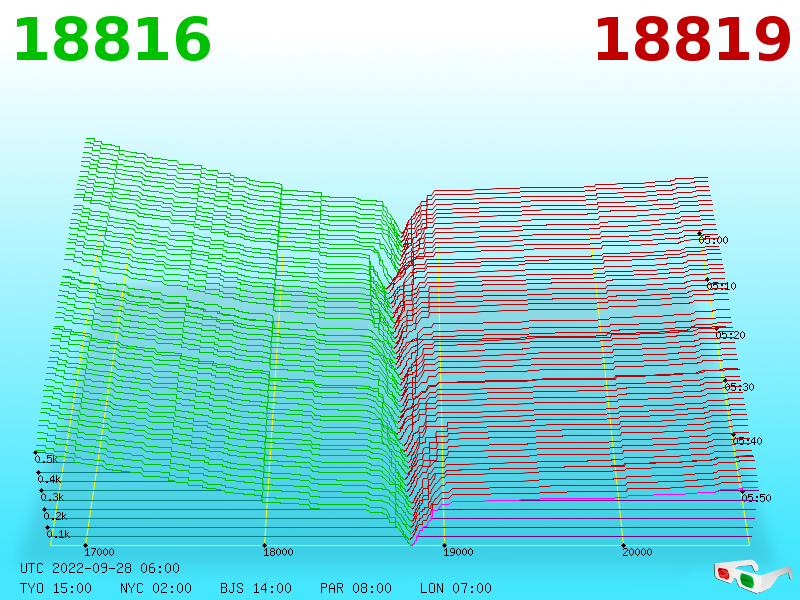
Task: Click the 05:50 time axis label
Action: (757, 498)
